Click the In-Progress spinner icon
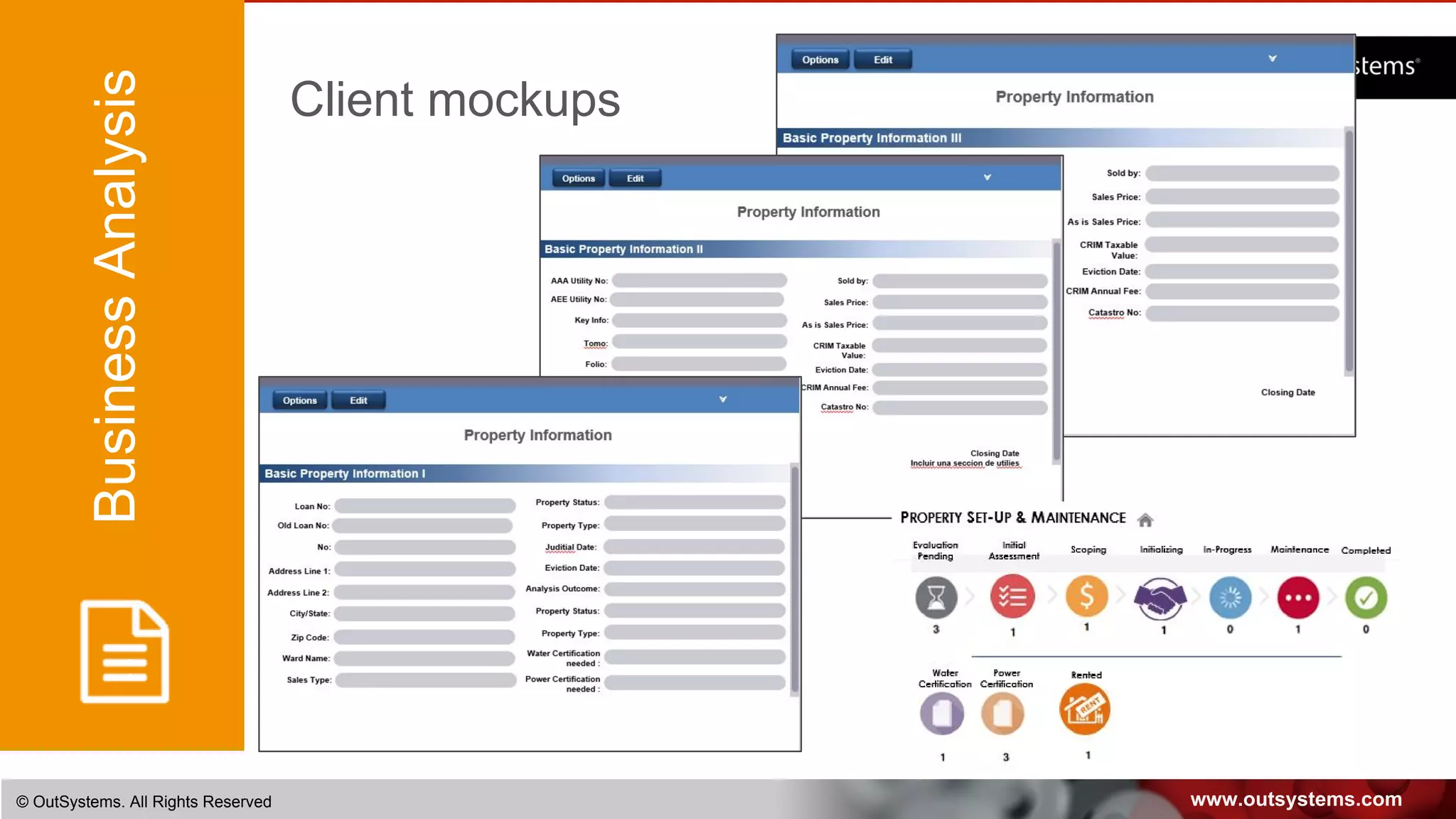The height and width of the screenshot is (819, 1456). 1230,597
